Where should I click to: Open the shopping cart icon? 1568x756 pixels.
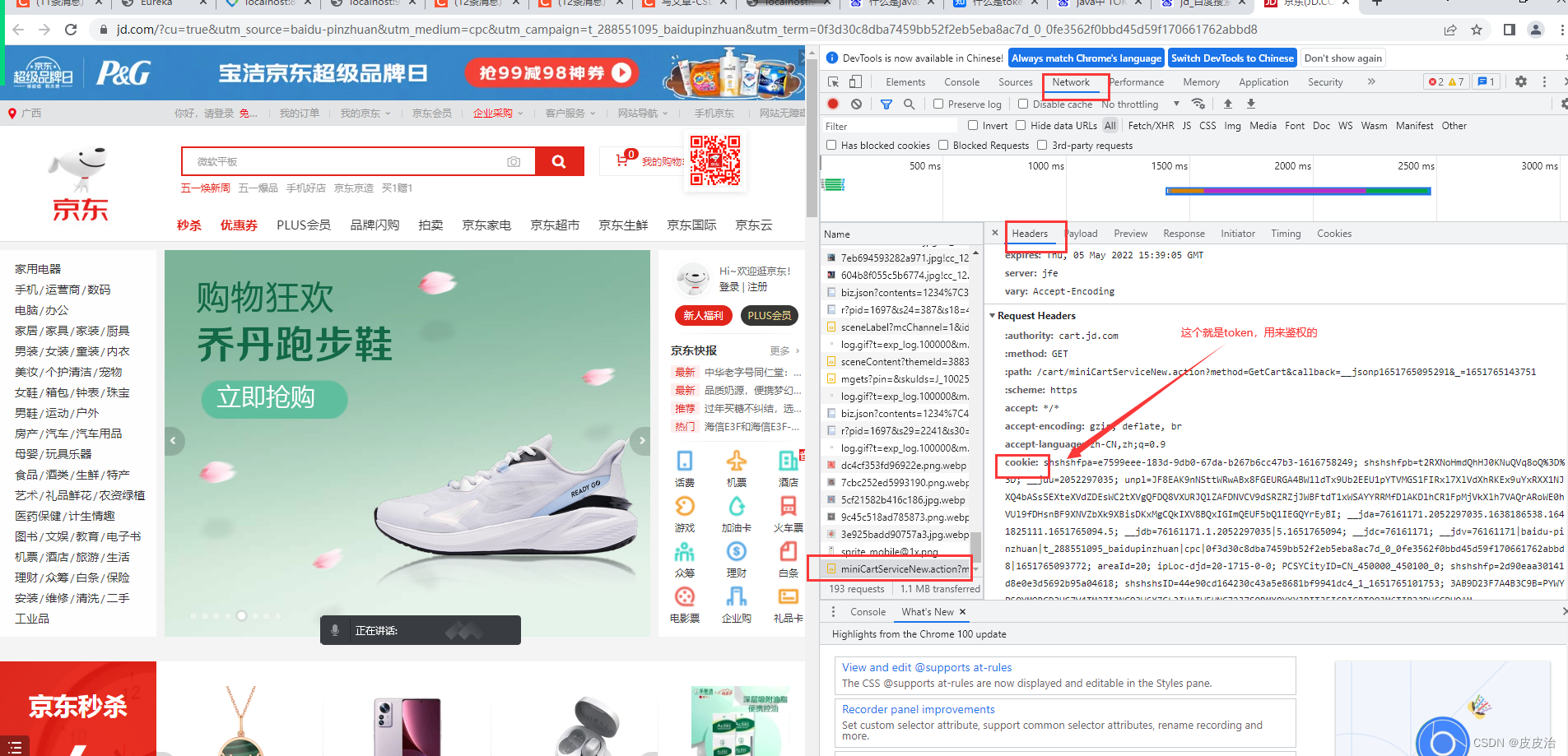623,159
